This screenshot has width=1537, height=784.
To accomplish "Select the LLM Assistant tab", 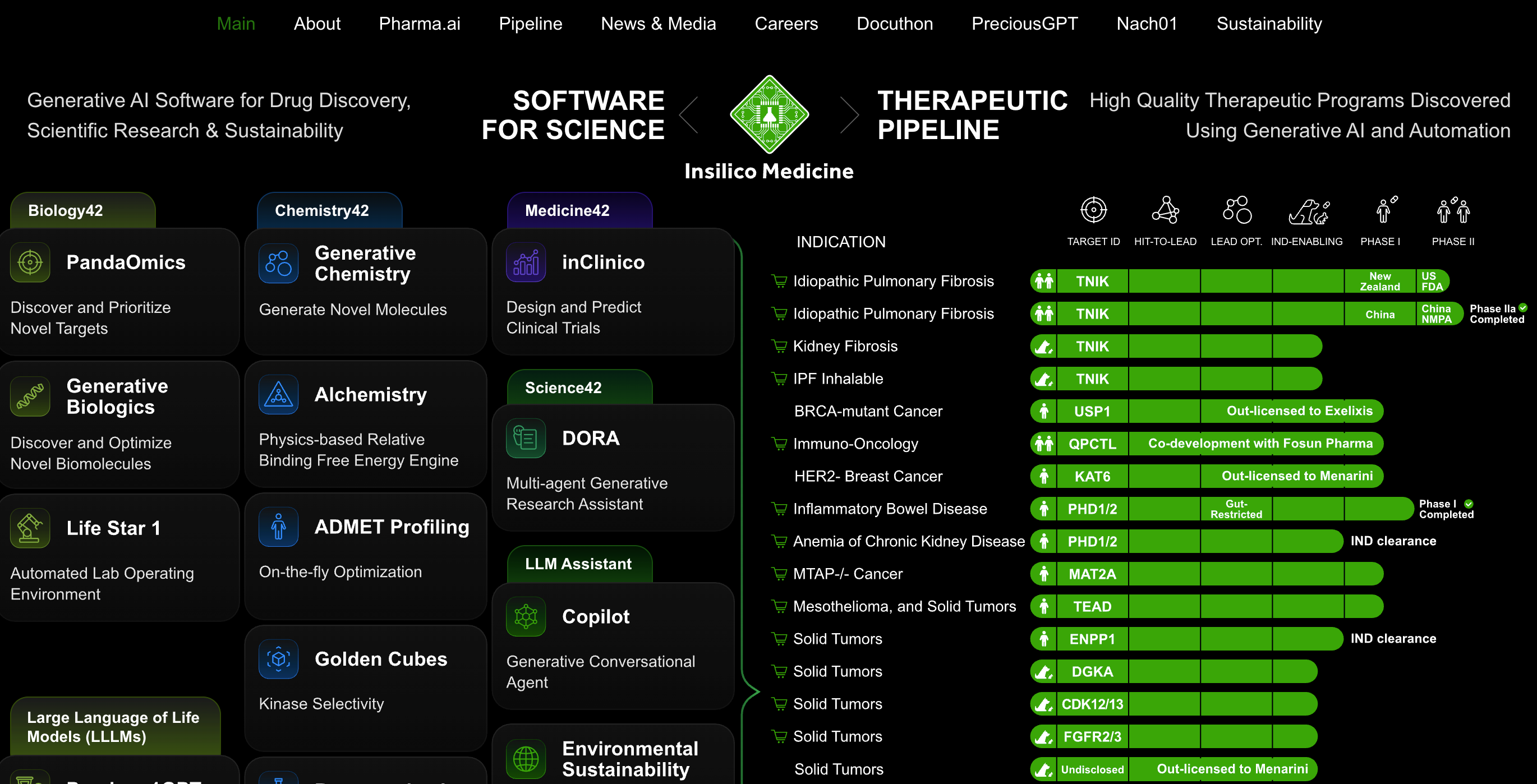I will tap(579, 564).
